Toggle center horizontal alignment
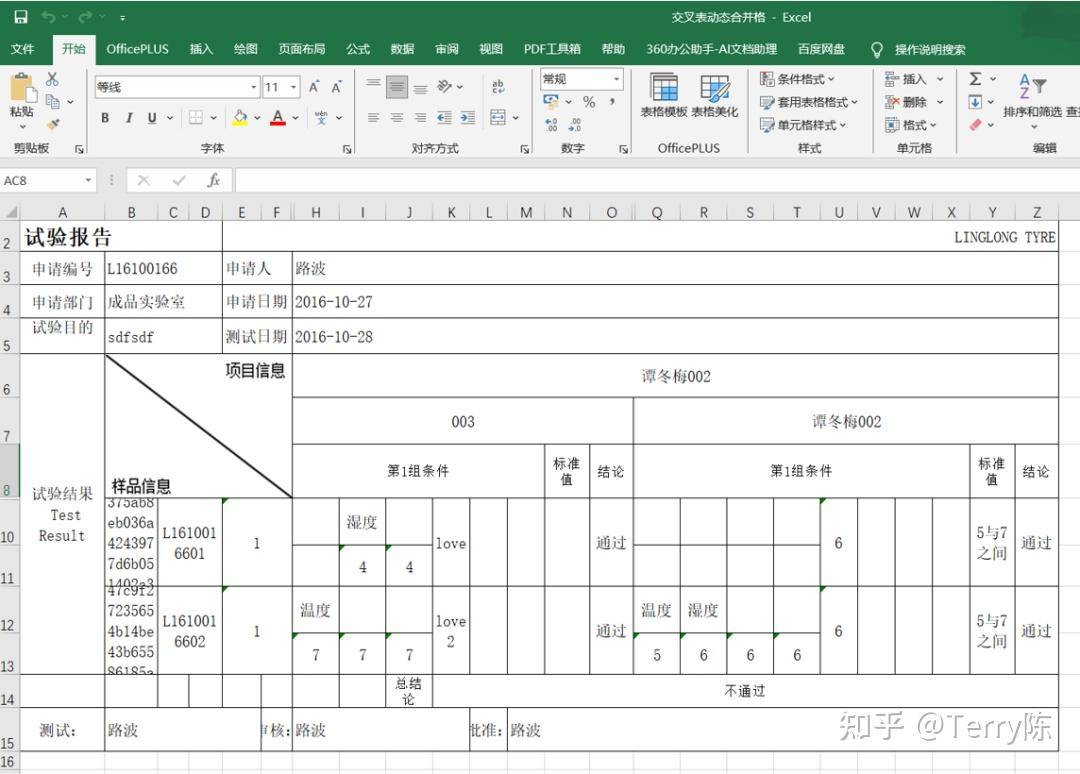The image size is (1080, 774). click(397, 118)
